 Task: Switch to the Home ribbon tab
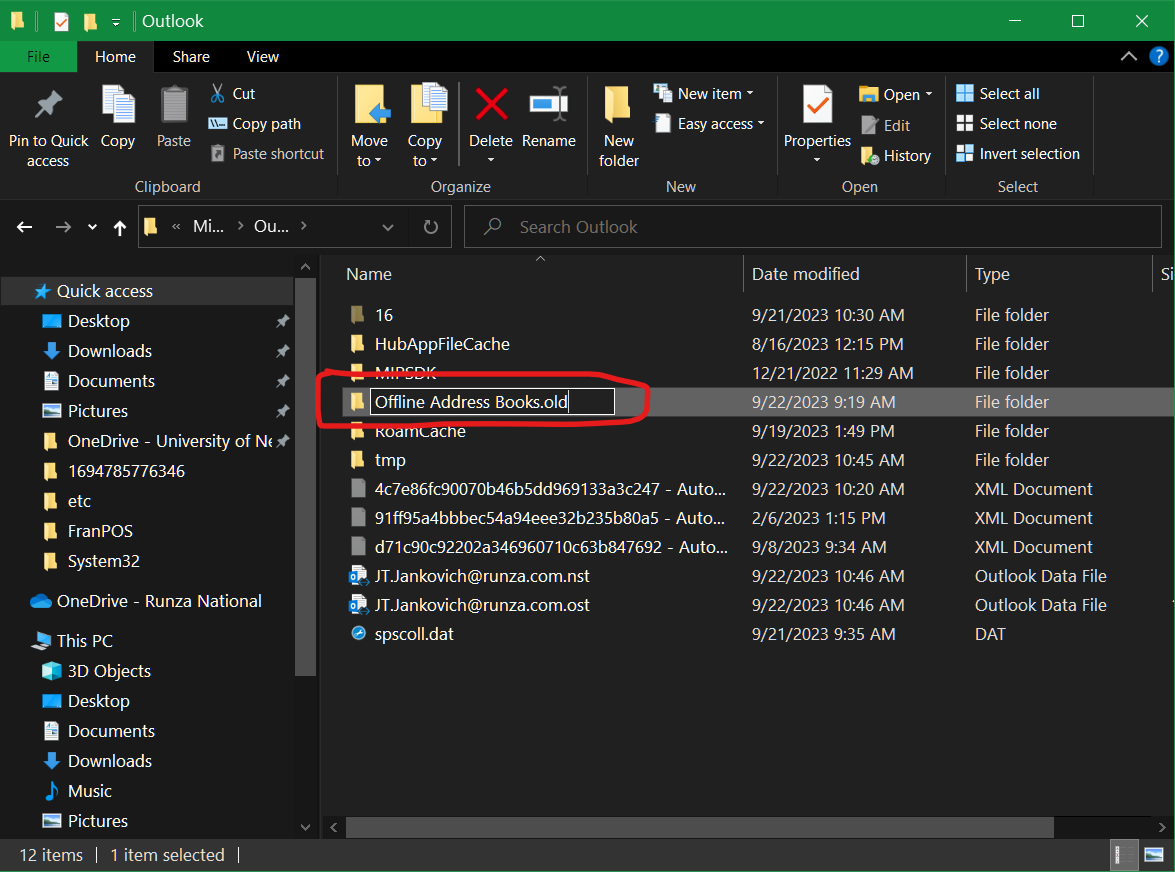(115, 57)
